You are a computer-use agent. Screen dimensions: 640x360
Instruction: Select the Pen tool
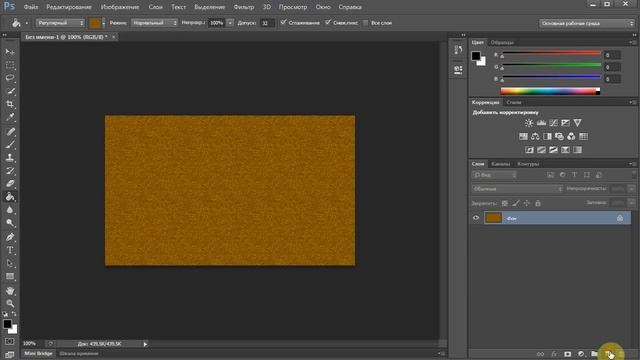10,237
